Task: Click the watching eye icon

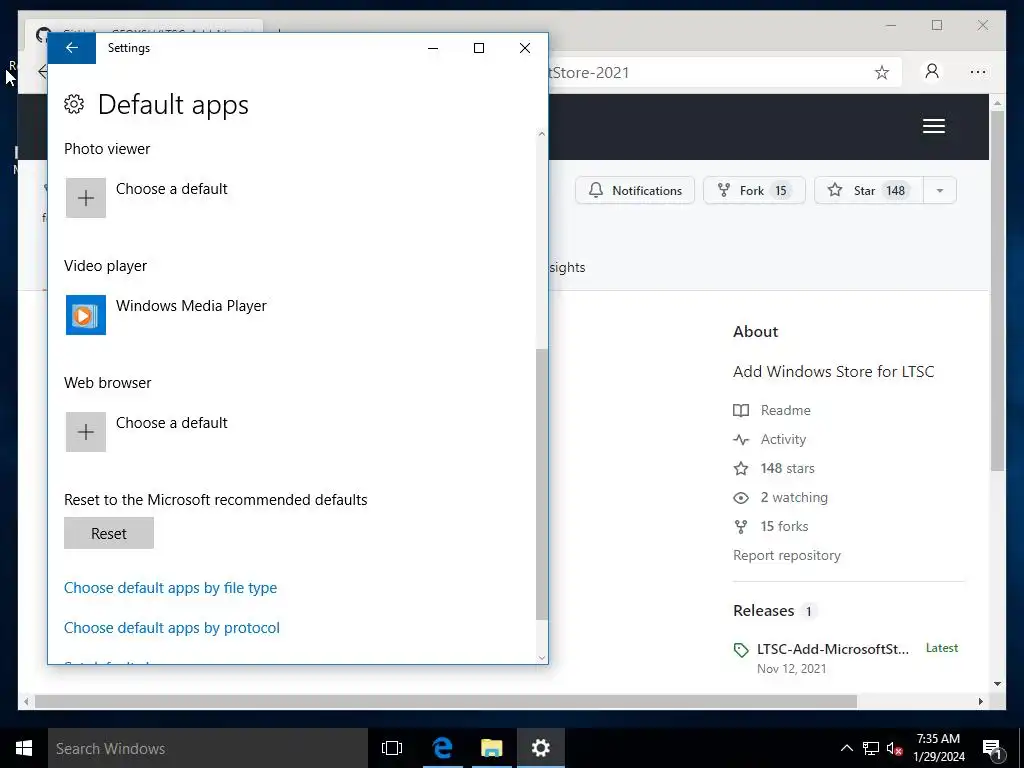Action: coord(741,498)
